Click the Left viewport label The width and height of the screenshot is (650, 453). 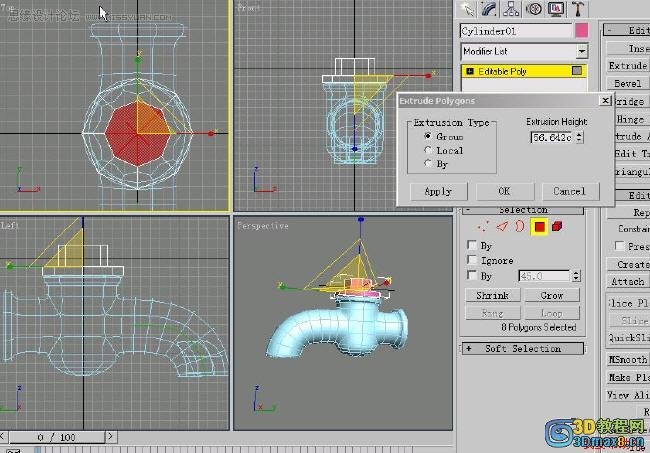(x=9, y=225)
